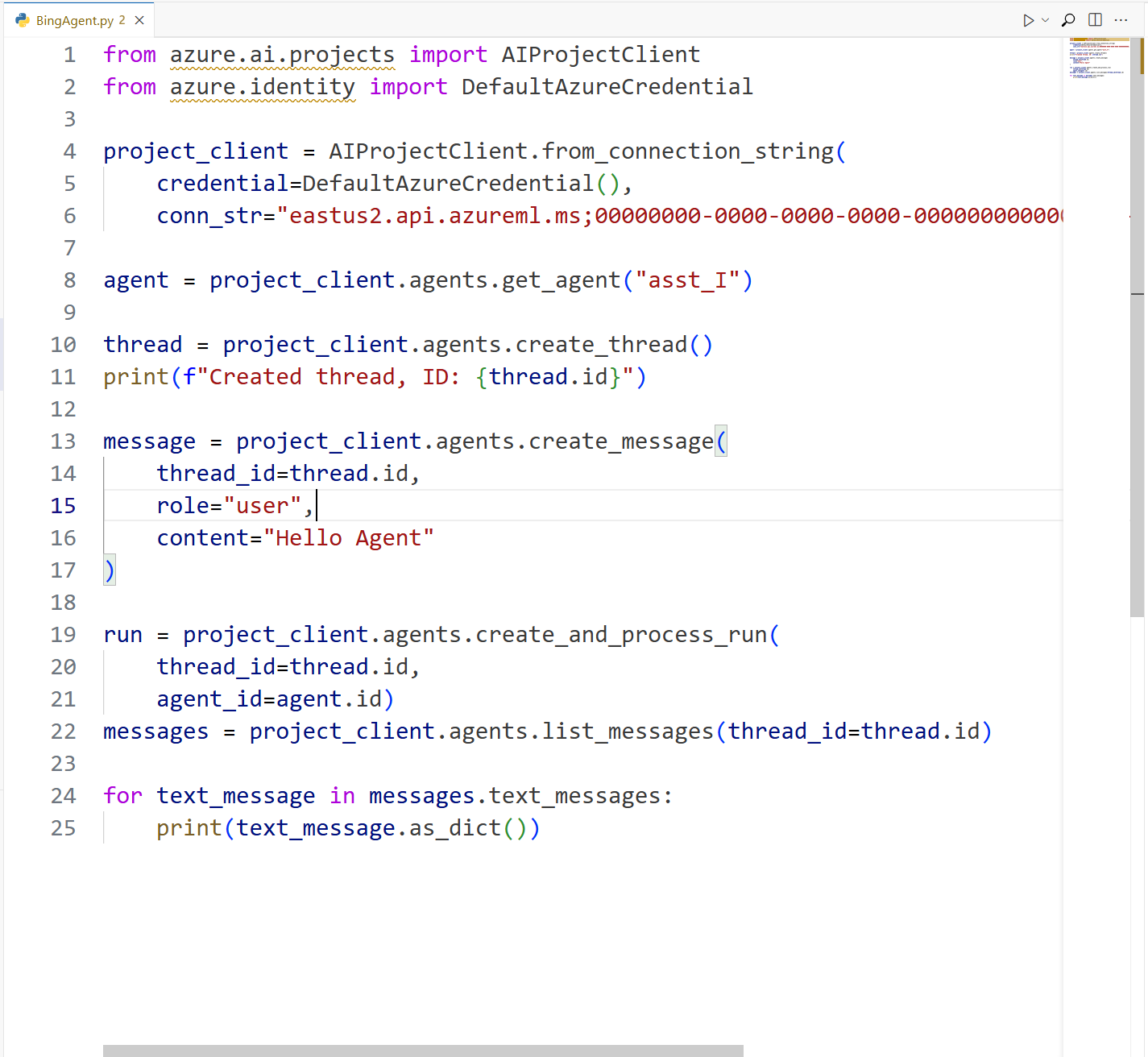Click line number 10 in the gutter
This screenshot has height=1057, width=1148.
tap(63, 344)
